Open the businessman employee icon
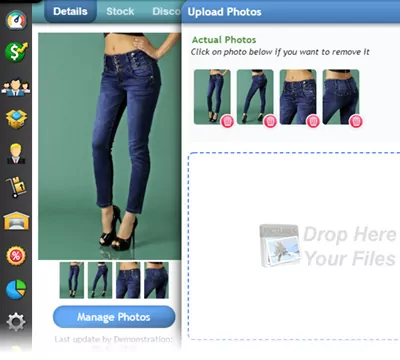400x360 pixels. click(x=16, y=153)
